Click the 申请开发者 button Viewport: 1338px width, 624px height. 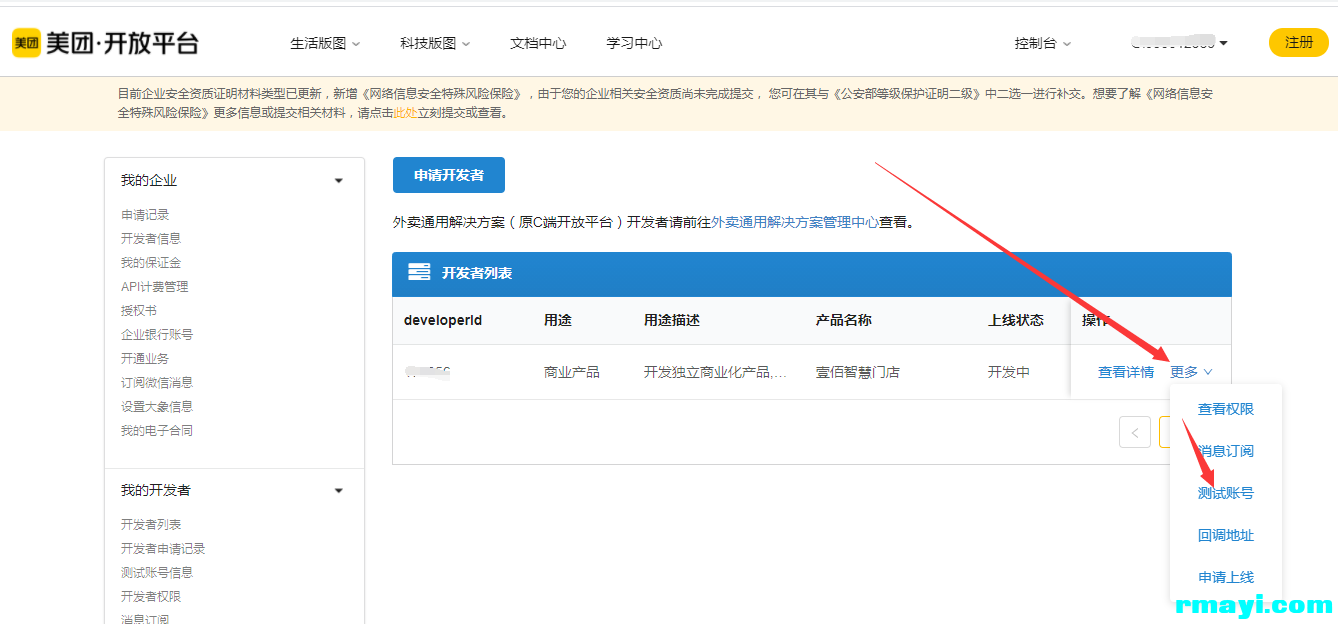[449, 175]
